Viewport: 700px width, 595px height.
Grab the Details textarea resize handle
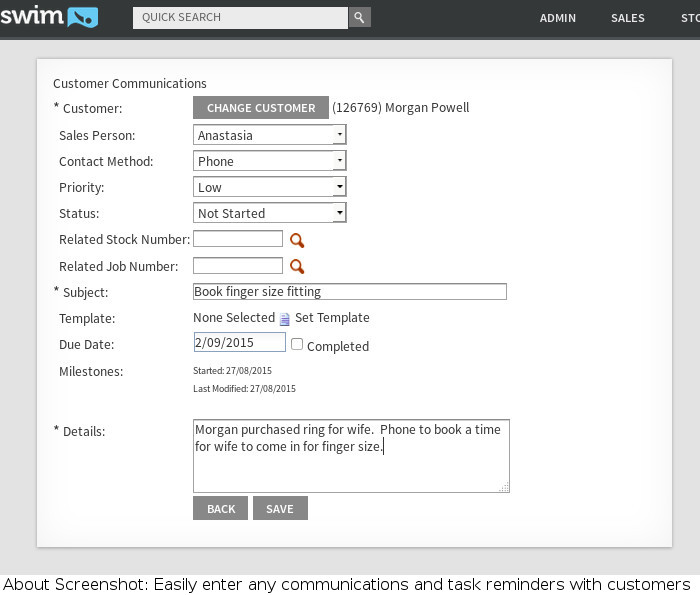click(505, 488)
